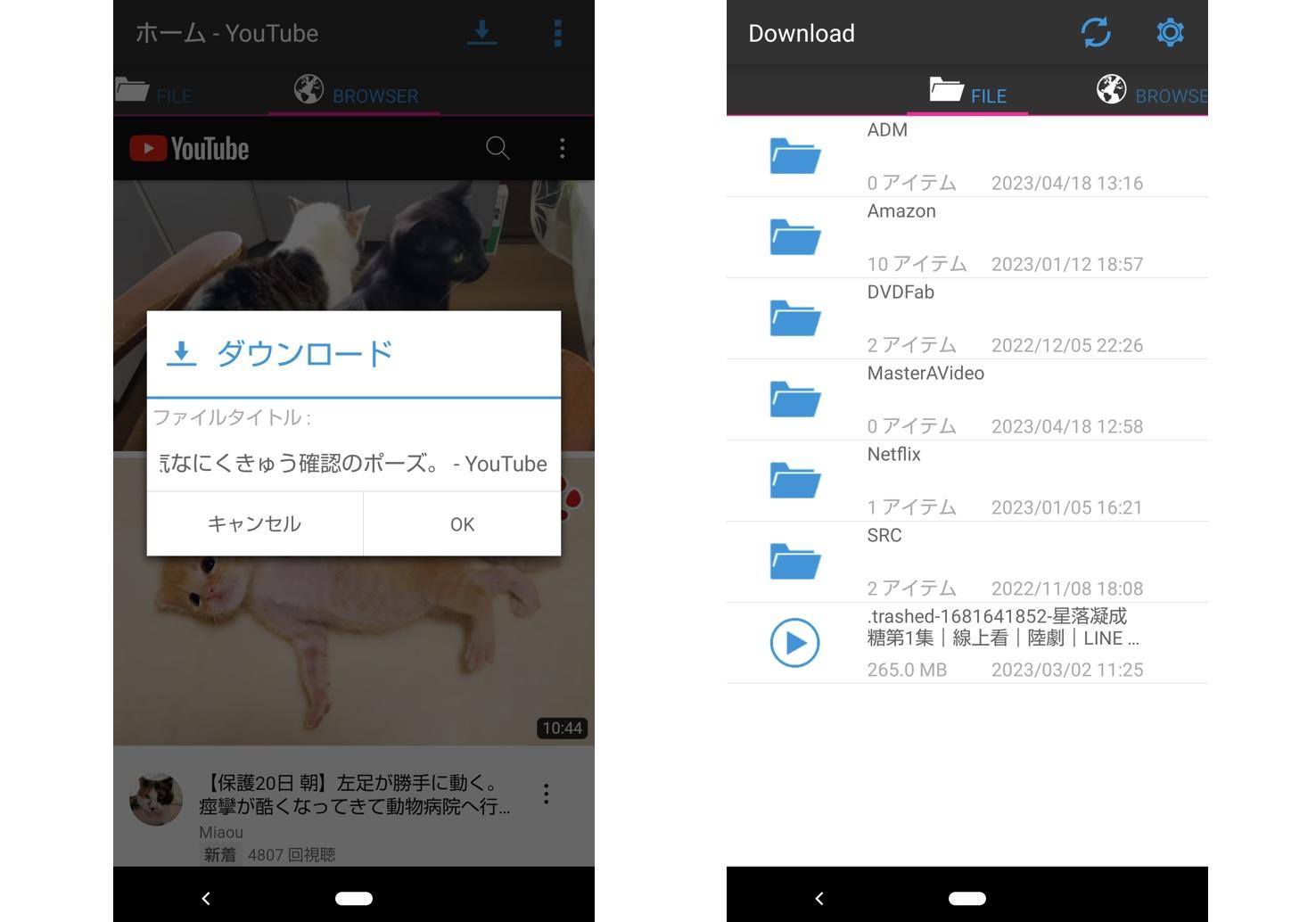
Task: Switch to the FILE tab in the left phone
Action: pos(154,94)
